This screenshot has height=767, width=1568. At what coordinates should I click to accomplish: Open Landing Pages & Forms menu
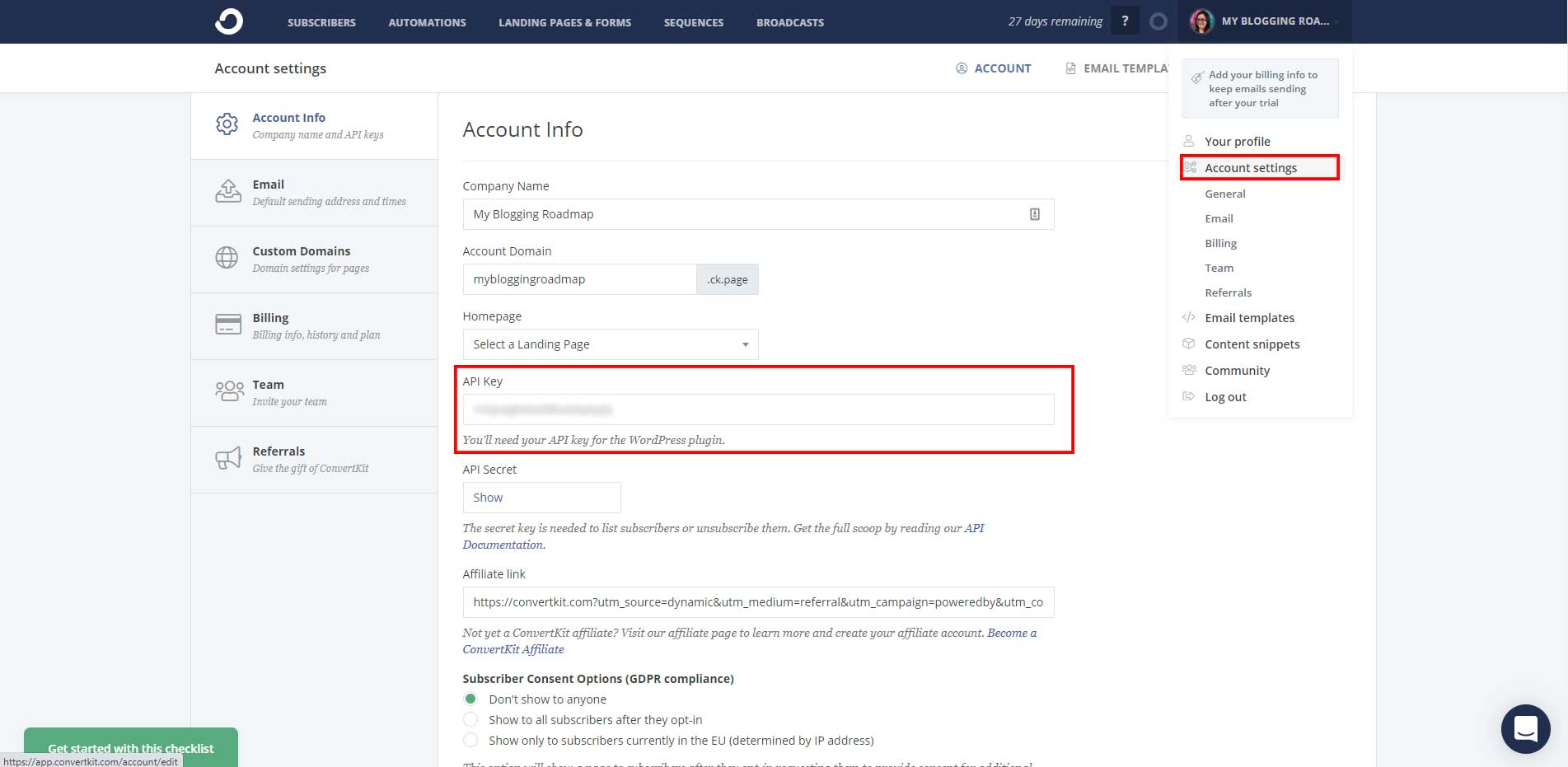pyautogui.click(x=564, y=22)
